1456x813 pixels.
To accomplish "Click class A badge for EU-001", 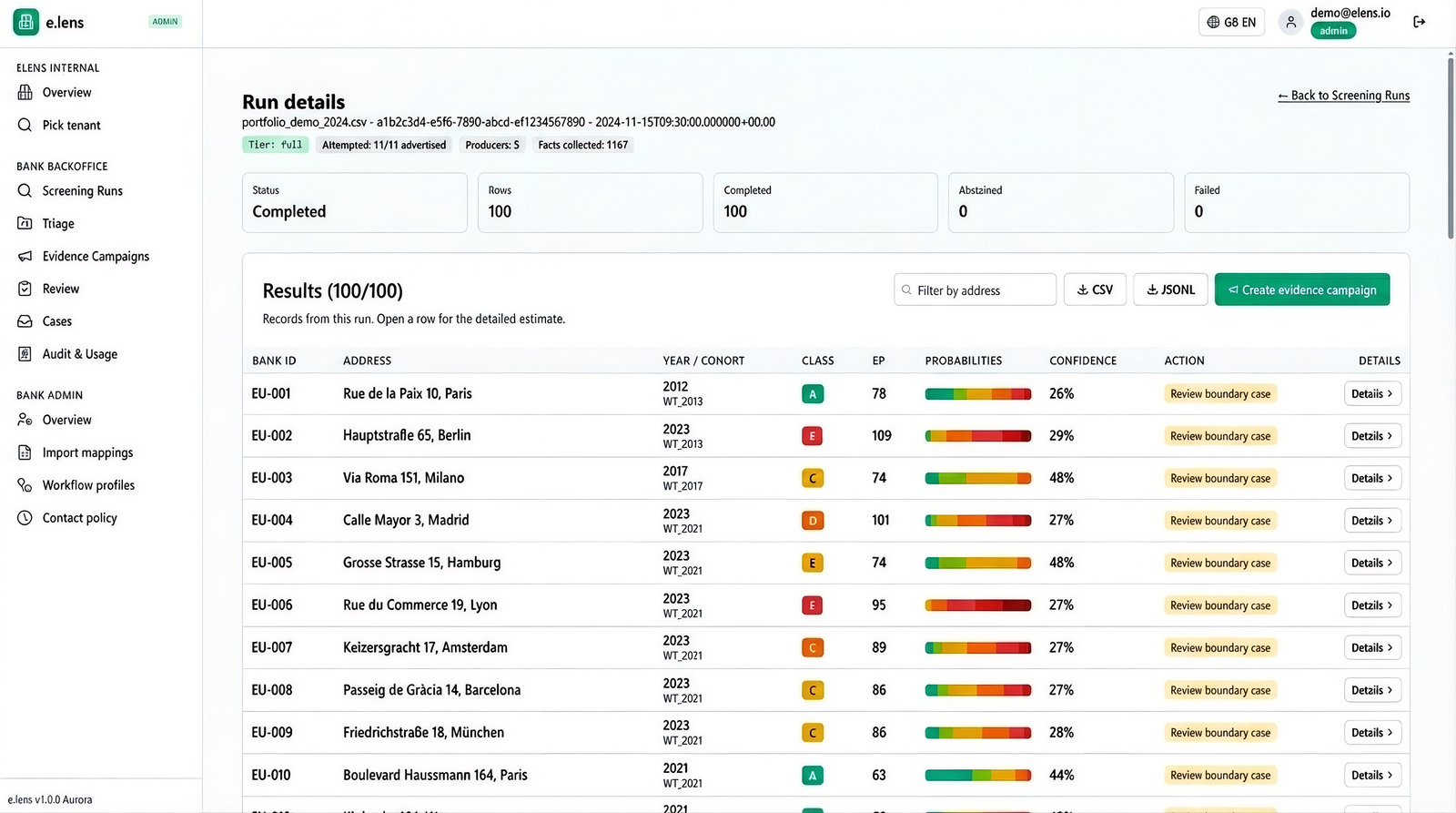I will [813, 394].
